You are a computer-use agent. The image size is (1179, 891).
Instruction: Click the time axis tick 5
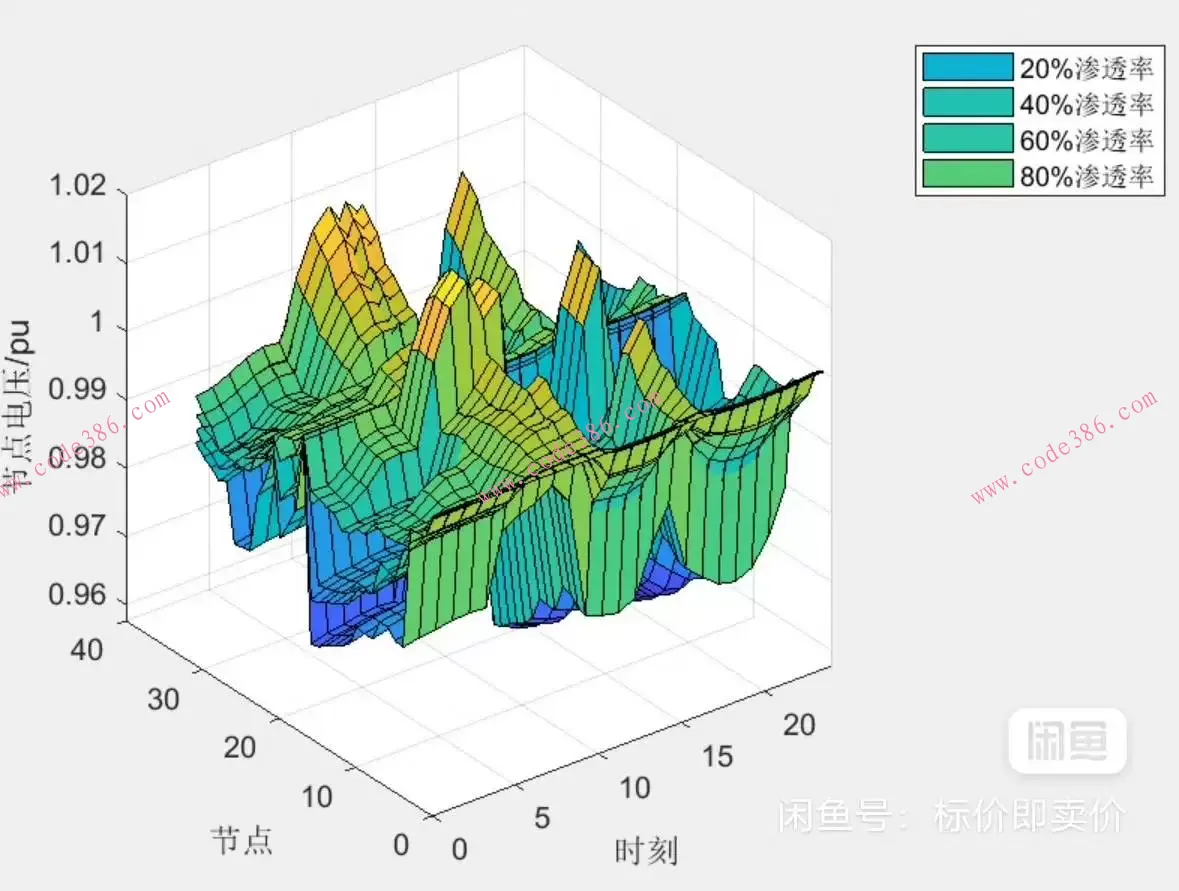[x=542, y=818]
